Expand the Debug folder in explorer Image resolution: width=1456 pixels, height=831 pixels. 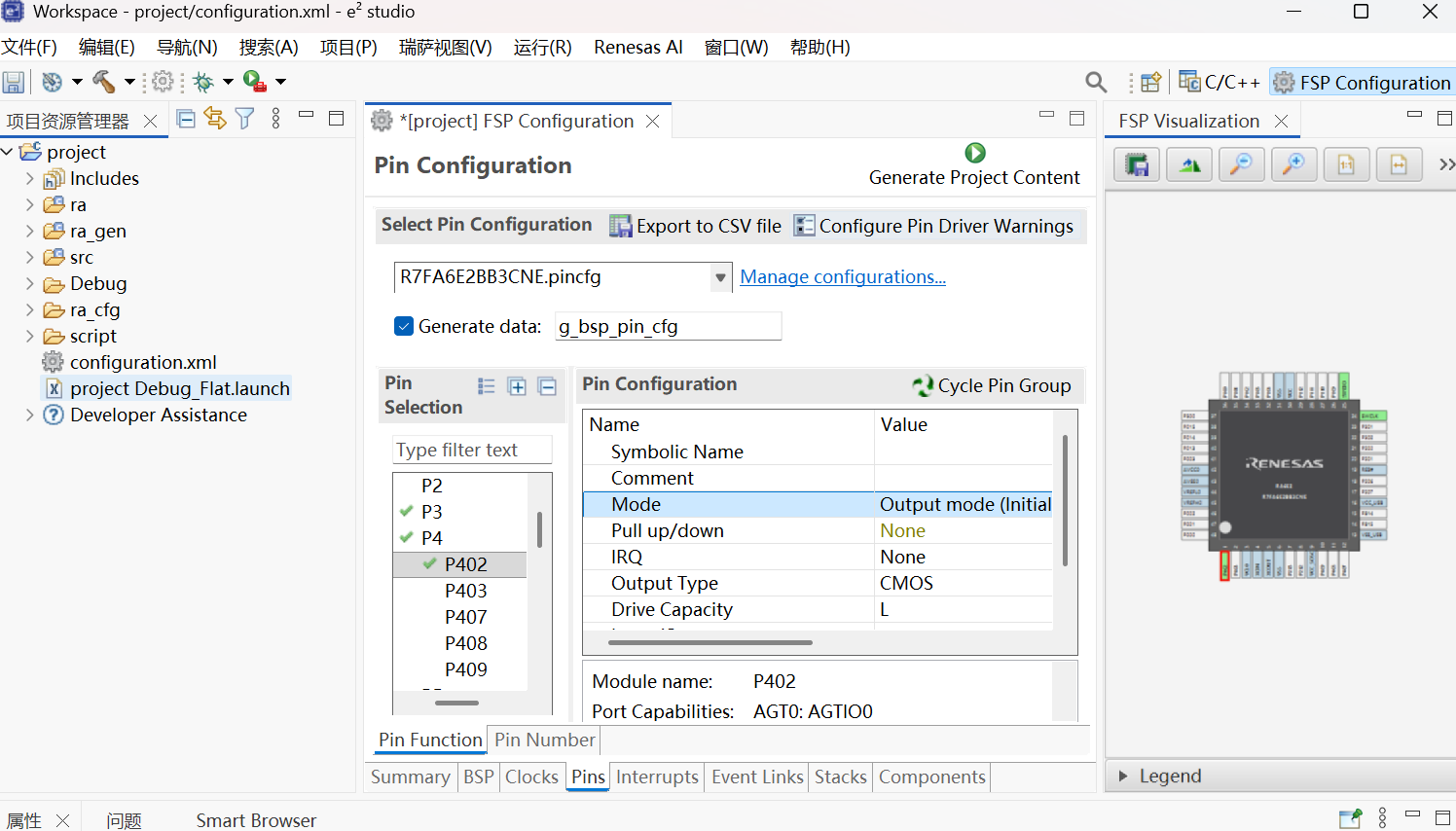coord(29,283)
